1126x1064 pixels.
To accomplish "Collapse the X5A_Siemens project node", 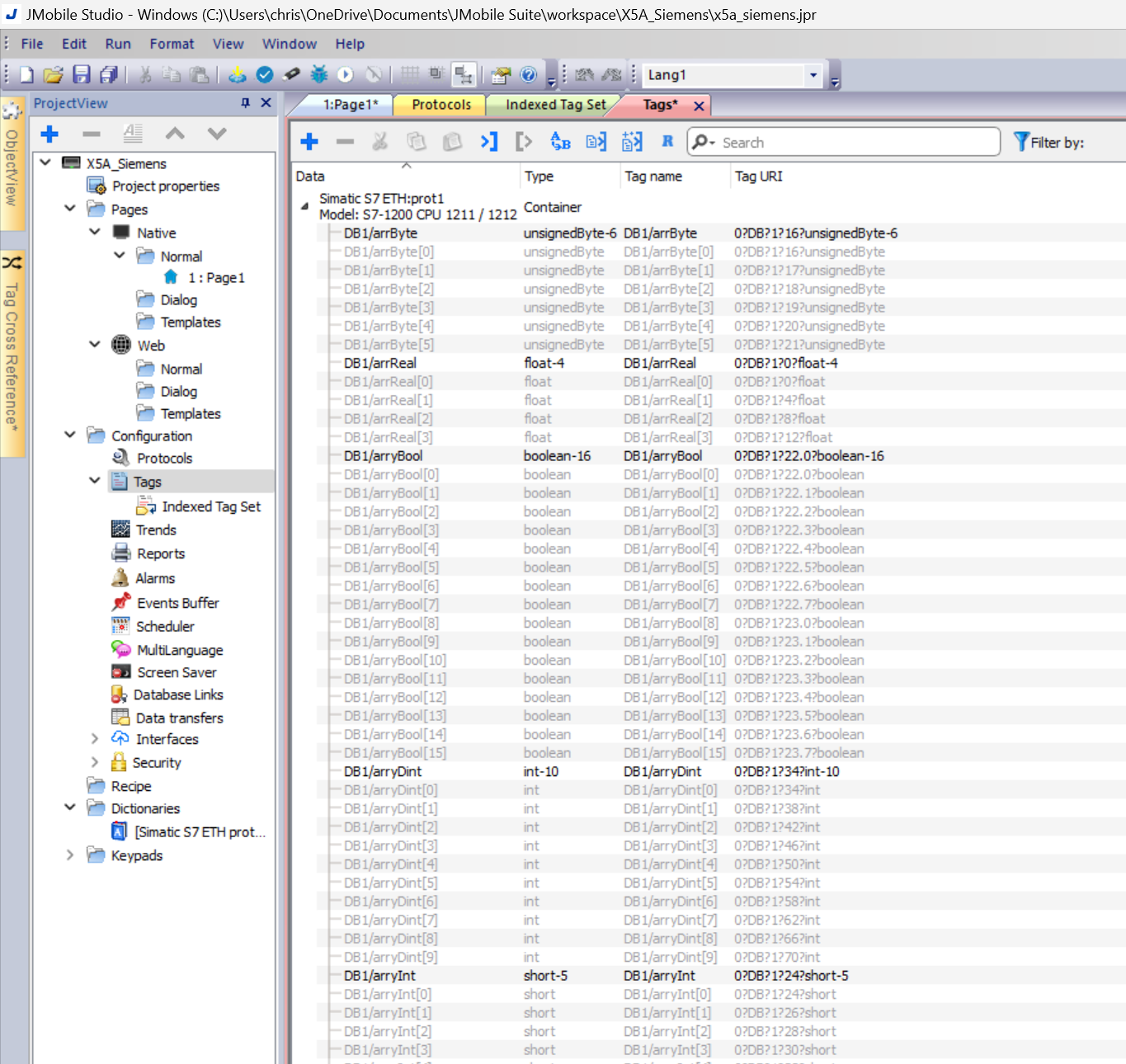I will coord(46,162).
